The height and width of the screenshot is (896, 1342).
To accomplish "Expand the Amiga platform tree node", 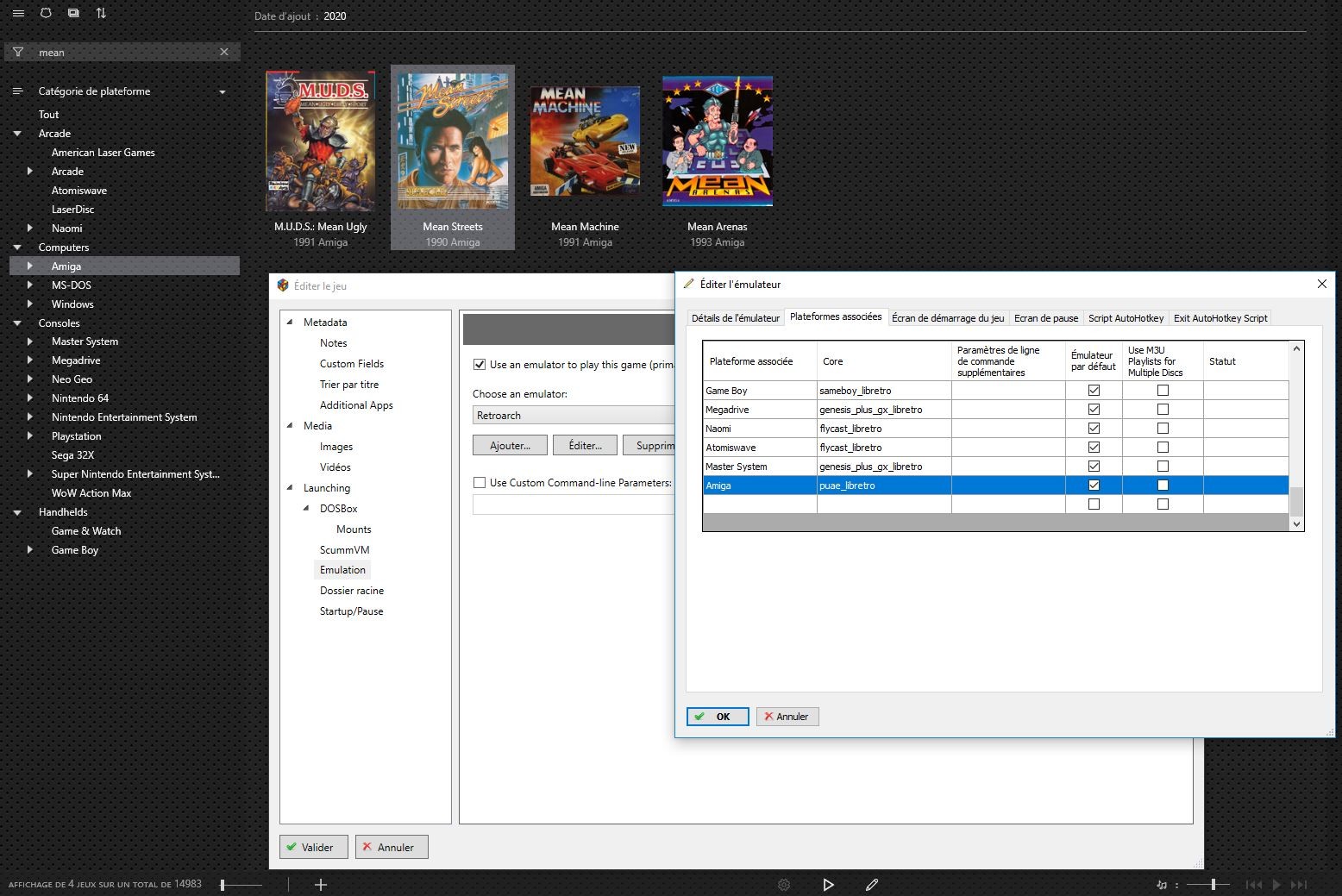I will coord(30,266).
